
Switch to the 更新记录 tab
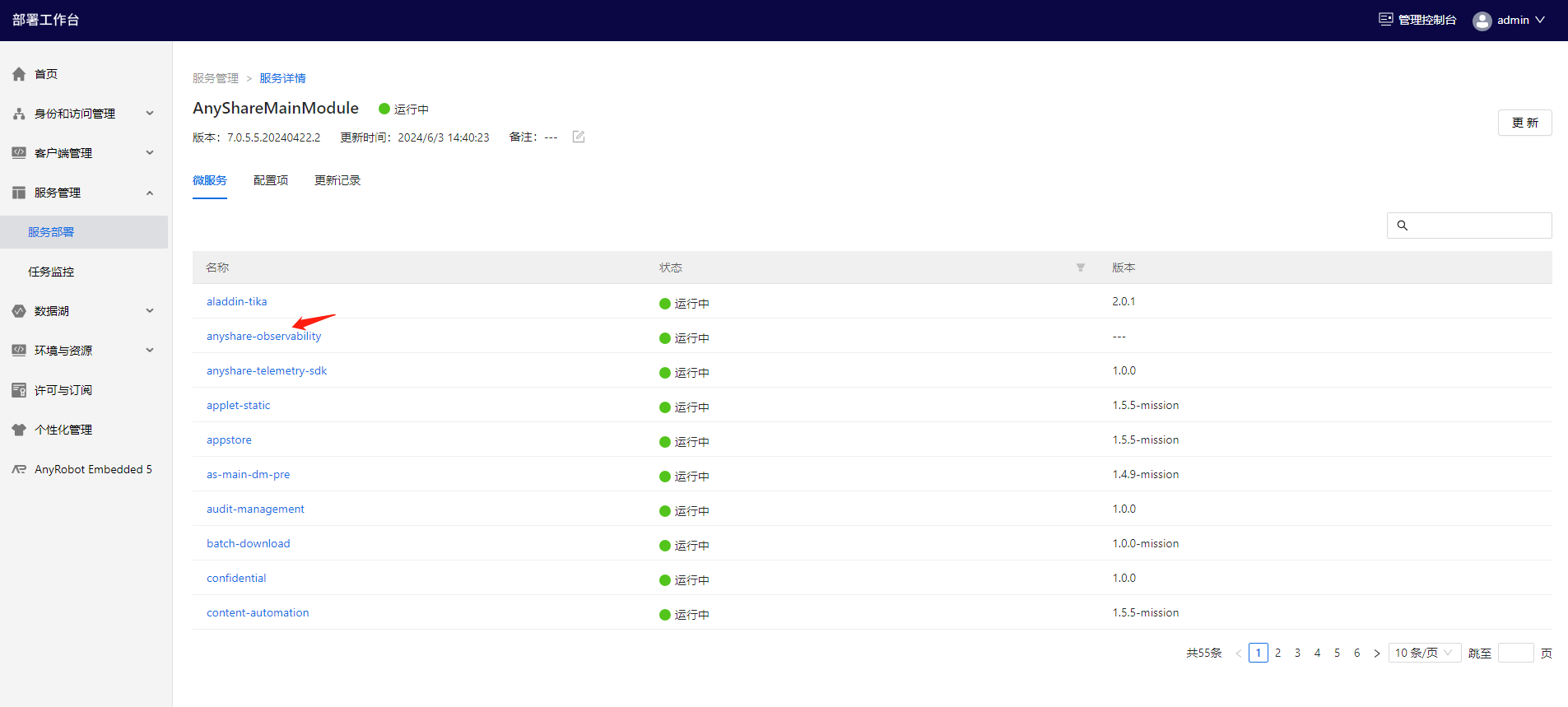point(337,180)
